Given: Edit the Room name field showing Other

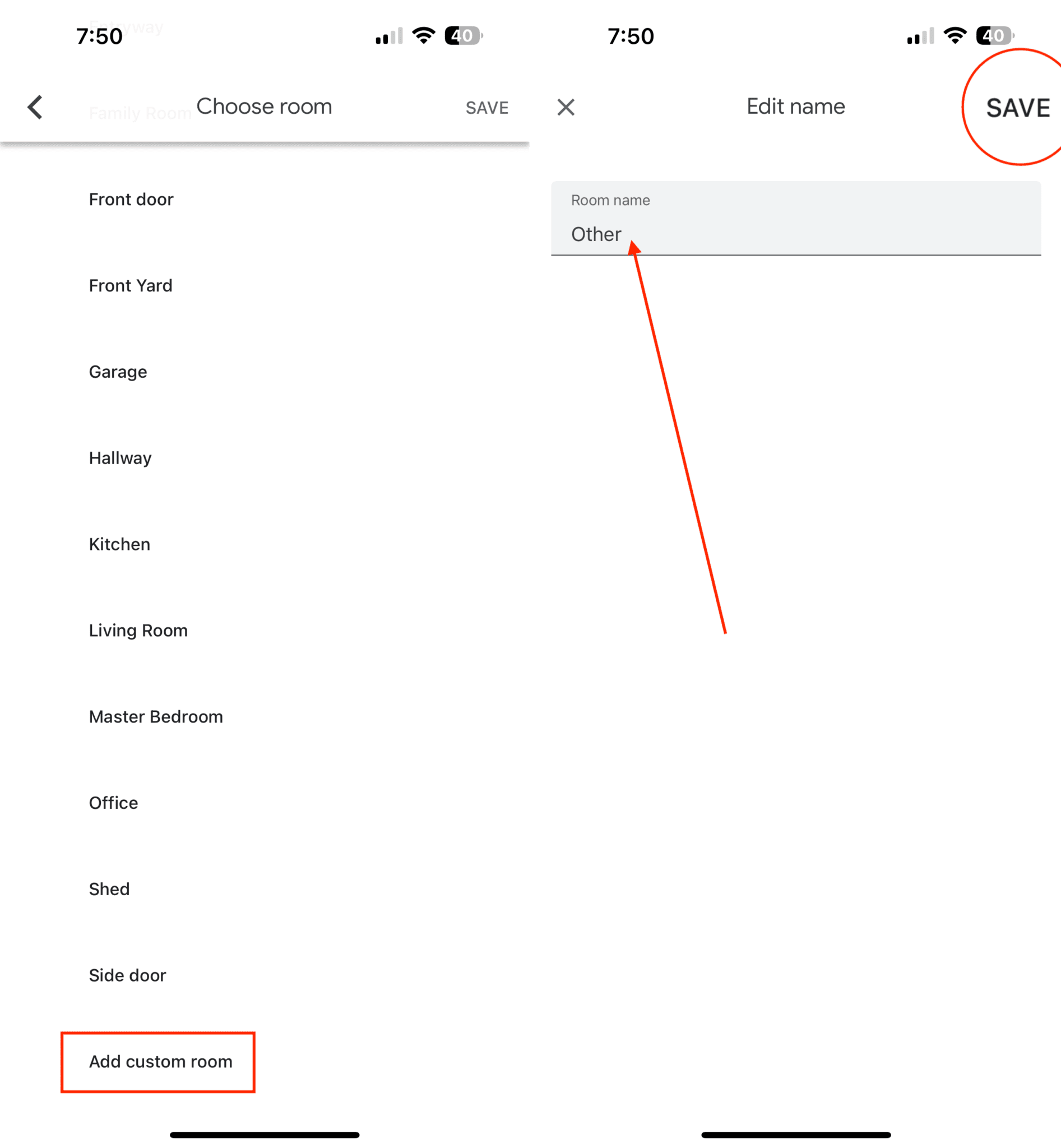Looking at the screenshot, I should pyautogui.click(x=795, y=234).
